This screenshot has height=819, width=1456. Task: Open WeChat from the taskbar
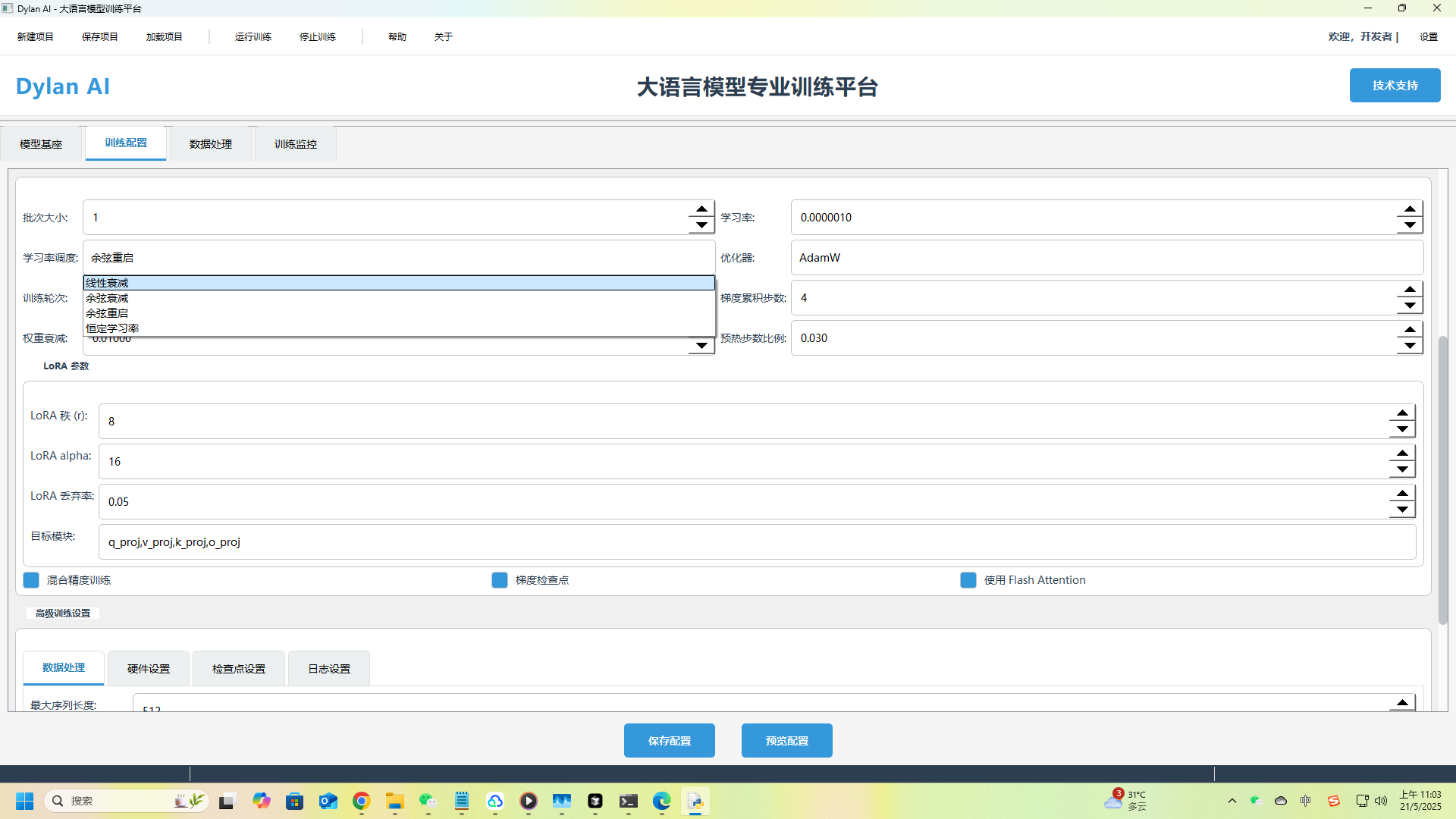tap(428, 801)
